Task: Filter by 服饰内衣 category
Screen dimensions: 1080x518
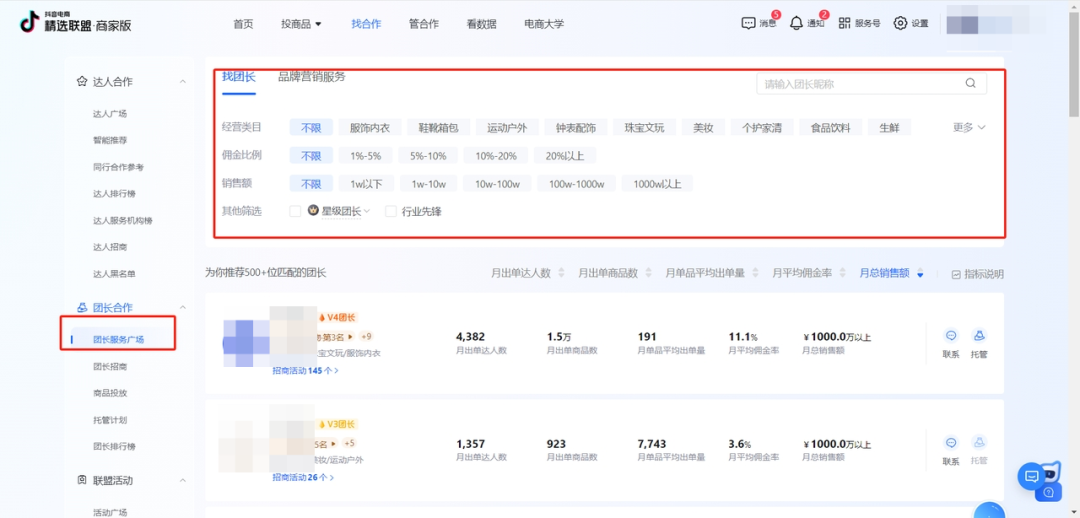Action: pos(370,127)
